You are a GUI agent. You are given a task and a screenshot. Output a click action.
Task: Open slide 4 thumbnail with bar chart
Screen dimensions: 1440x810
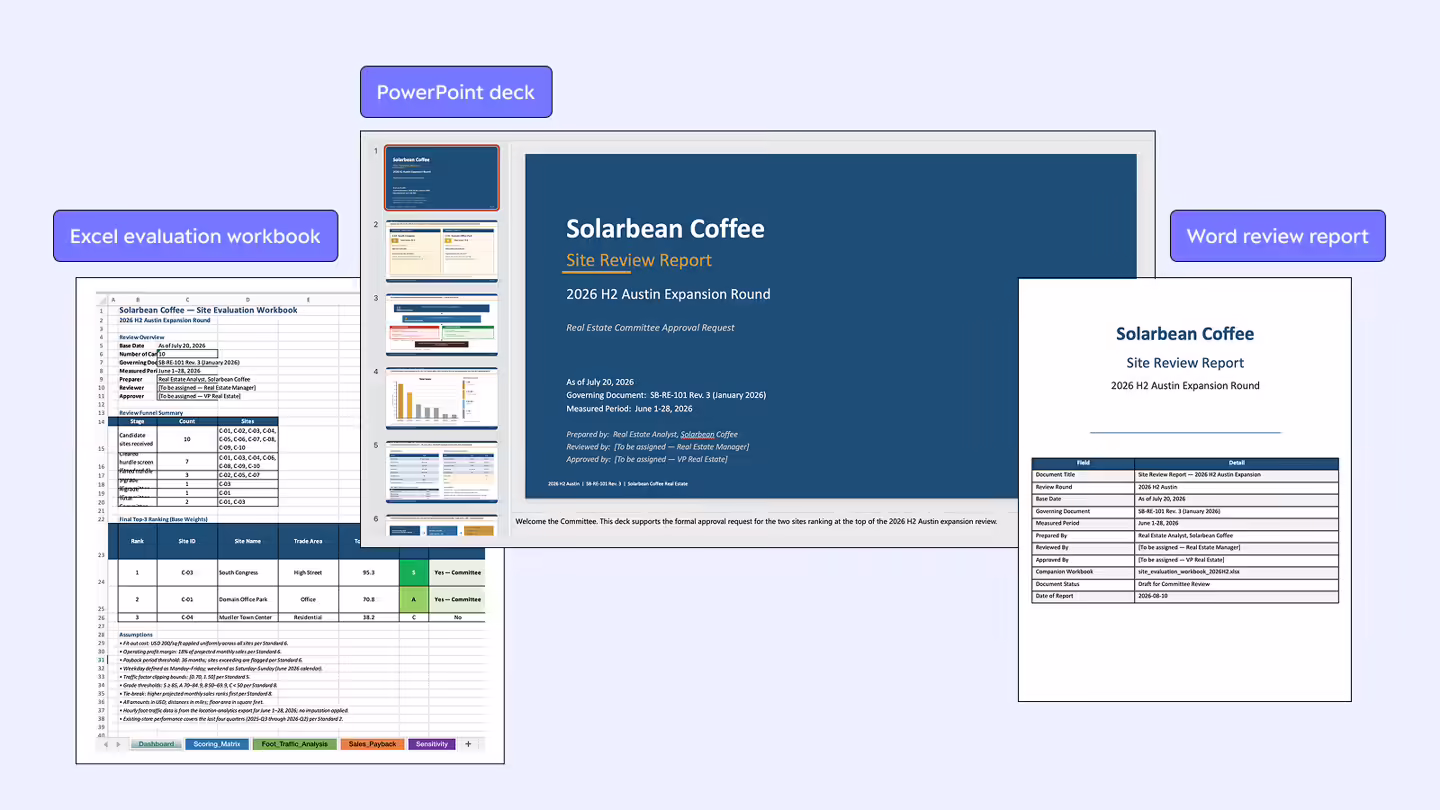[441, 398]
